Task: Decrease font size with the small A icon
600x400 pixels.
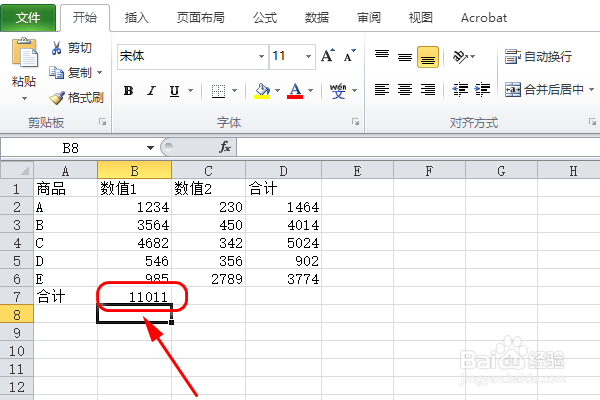Action: click(349, 56)
